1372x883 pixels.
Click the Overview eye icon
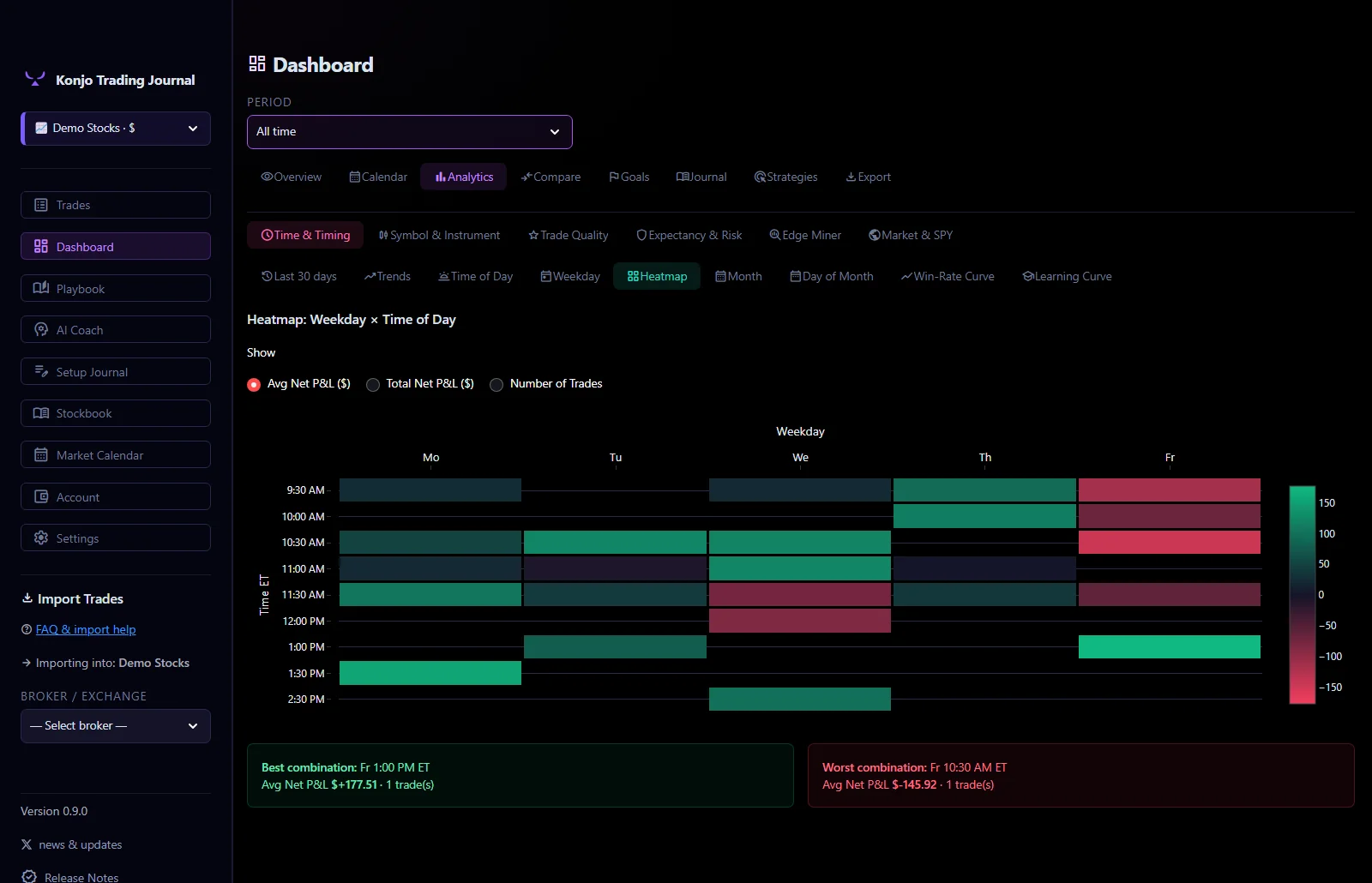click(267, 177)
